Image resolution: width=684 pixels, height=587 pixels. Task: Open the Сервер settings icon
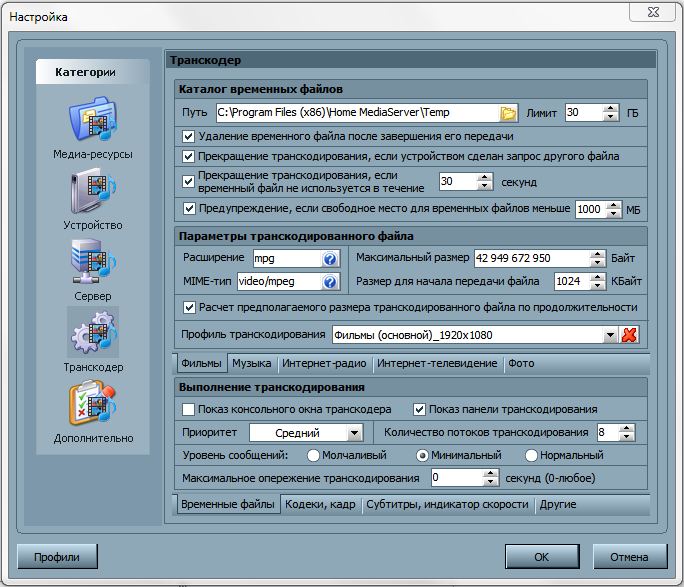[x=92, y=262]
